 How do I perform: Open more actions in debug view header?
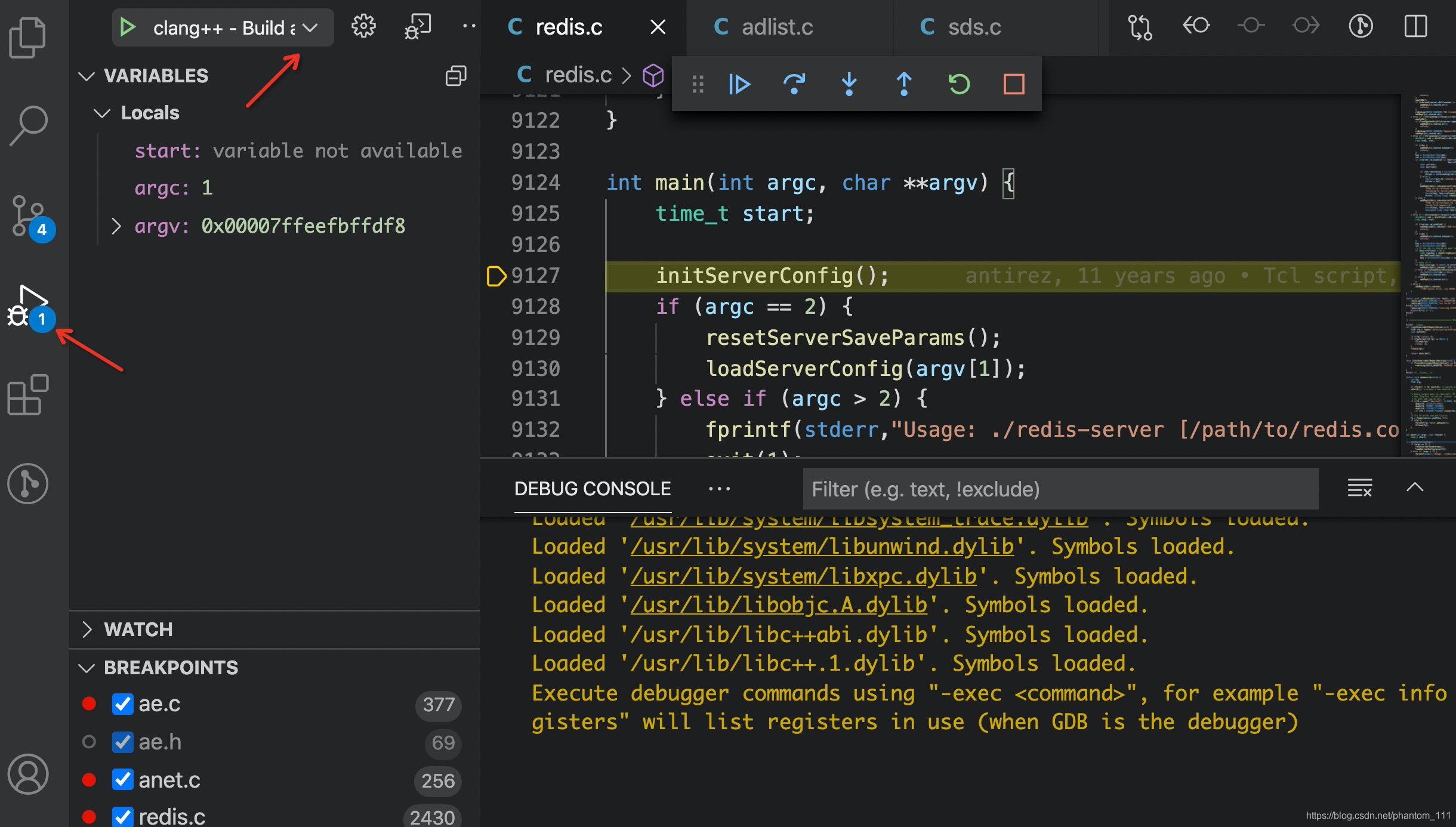pyautogui.click(x=469, y=26)
